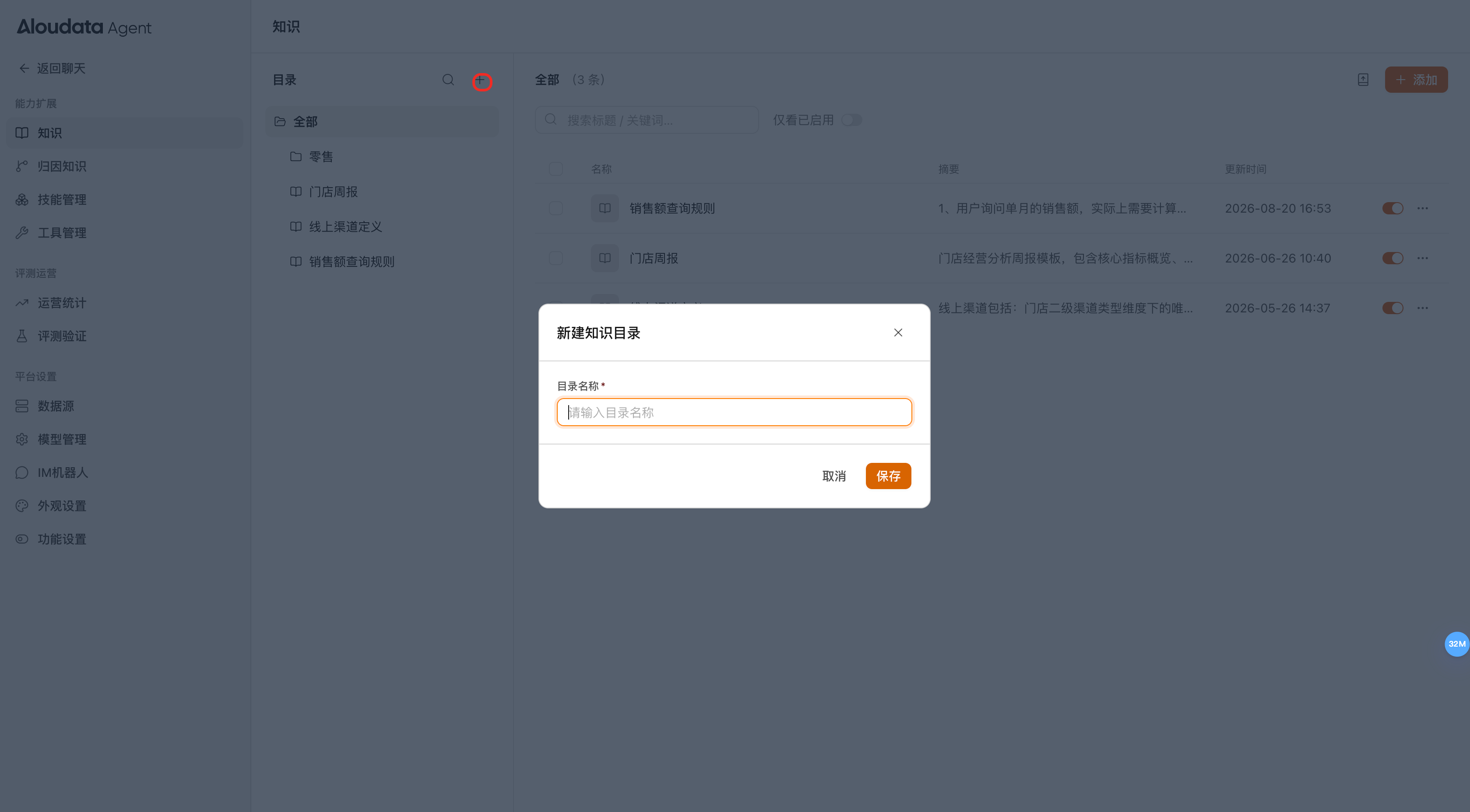
Task: Click the book icon of 销售额查询规则 row
Action: pos(605,208)
